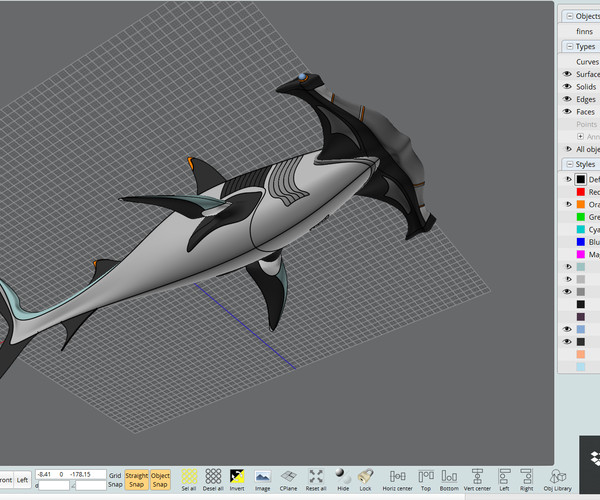This screenshot has height=500, width=600.
Task: Click the Desel all icon
Action: (213, 477)
